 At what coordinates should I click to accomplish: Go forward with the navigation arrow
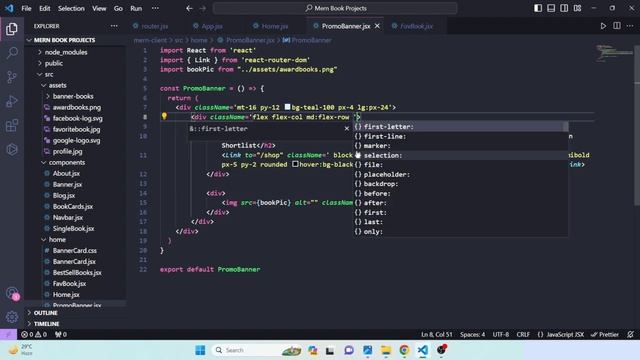(203, 8)
